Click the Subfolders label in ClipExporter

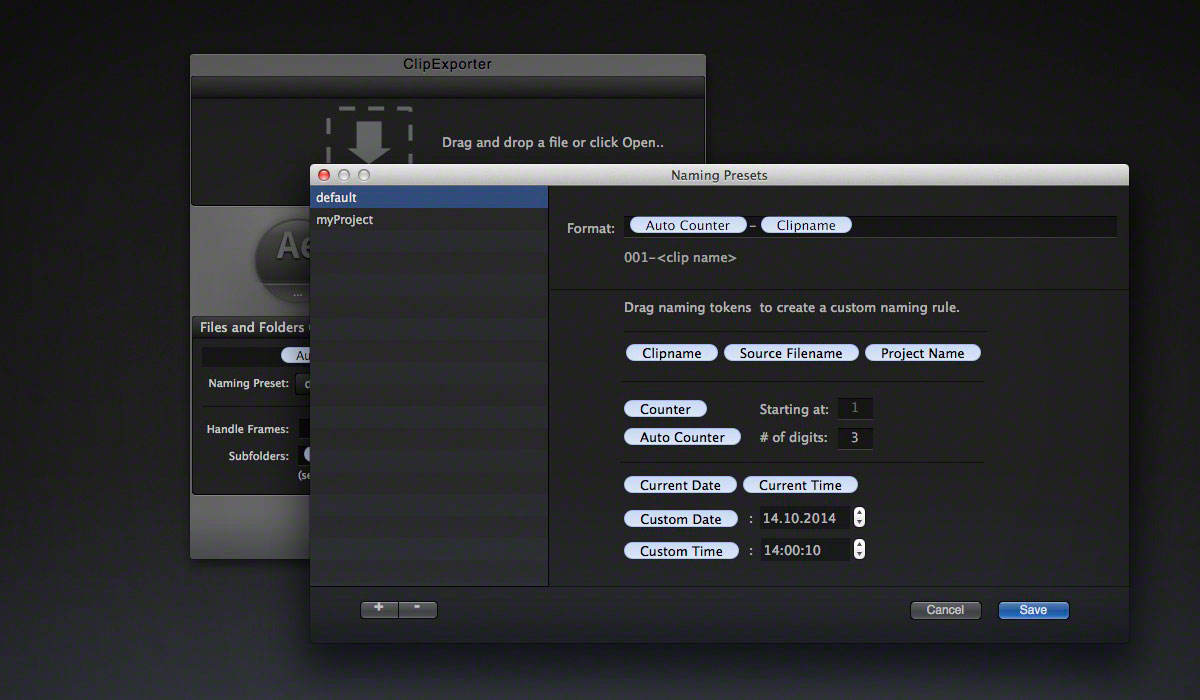pyautogui.click(x=259, y=456)
